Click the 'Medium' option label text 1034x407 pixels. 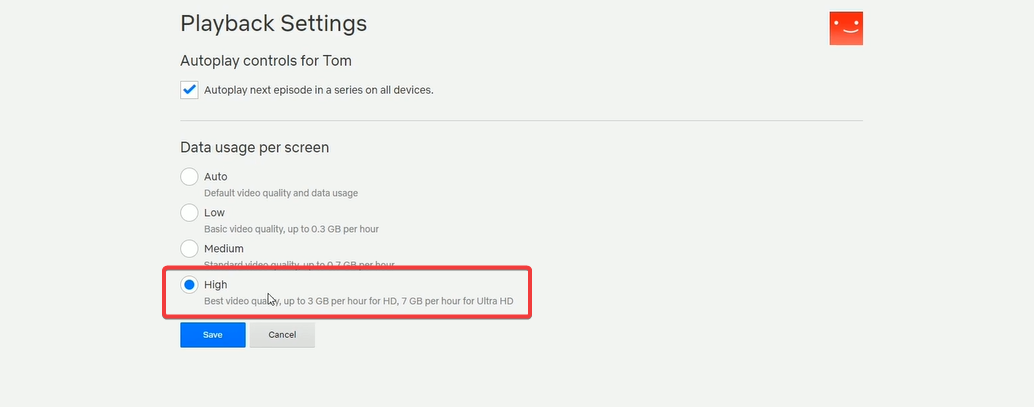tap(223, 248)
